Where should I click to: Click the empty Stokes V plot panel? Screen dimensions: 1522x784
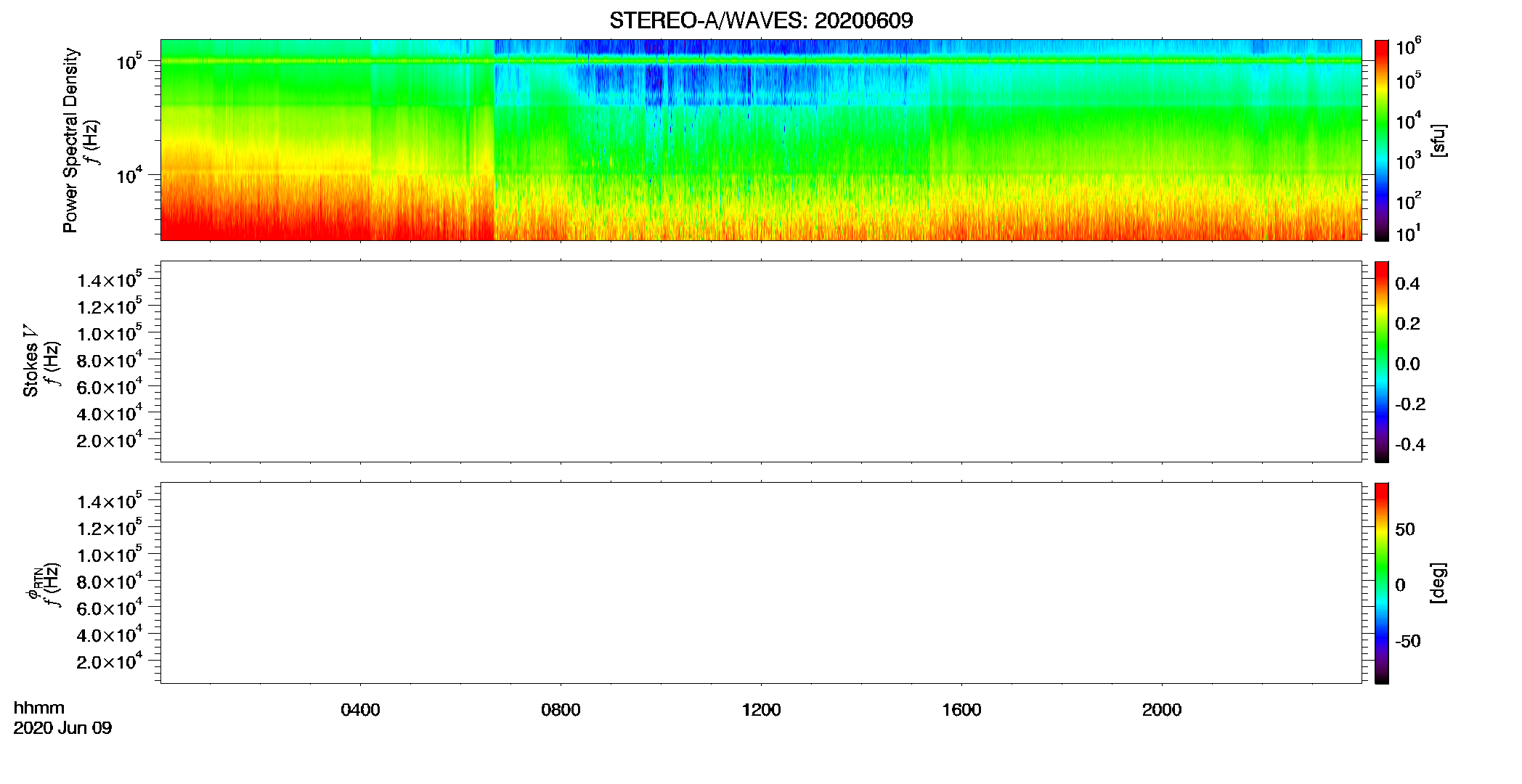761,362
